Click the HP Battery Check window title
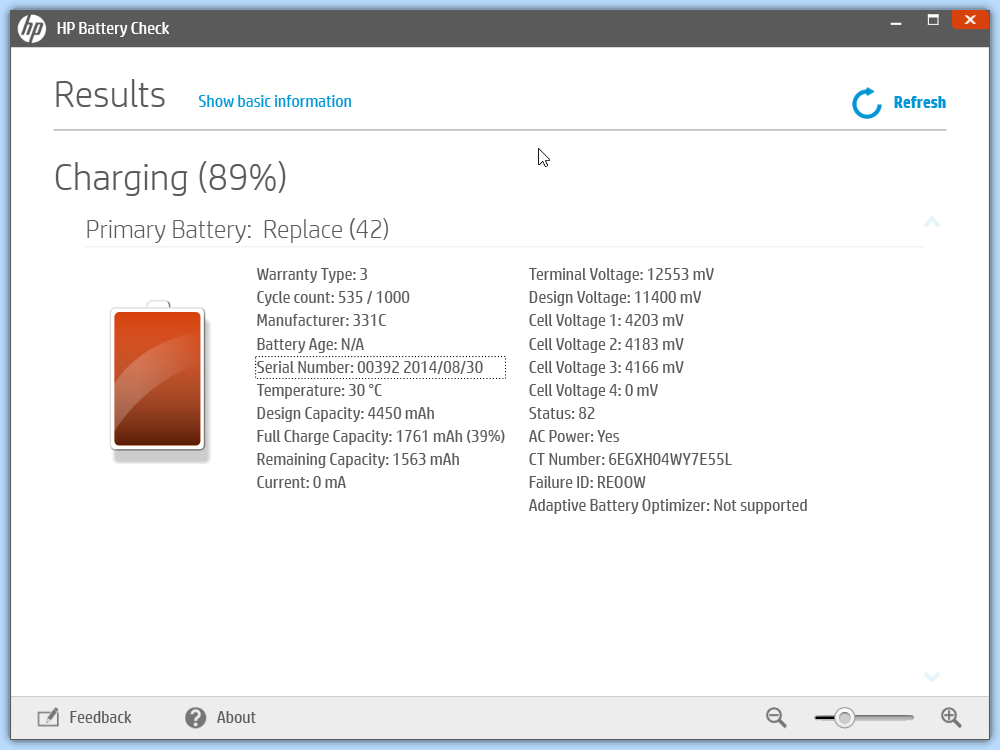The width and height of the screenshot is (1000, 750). 113,28
